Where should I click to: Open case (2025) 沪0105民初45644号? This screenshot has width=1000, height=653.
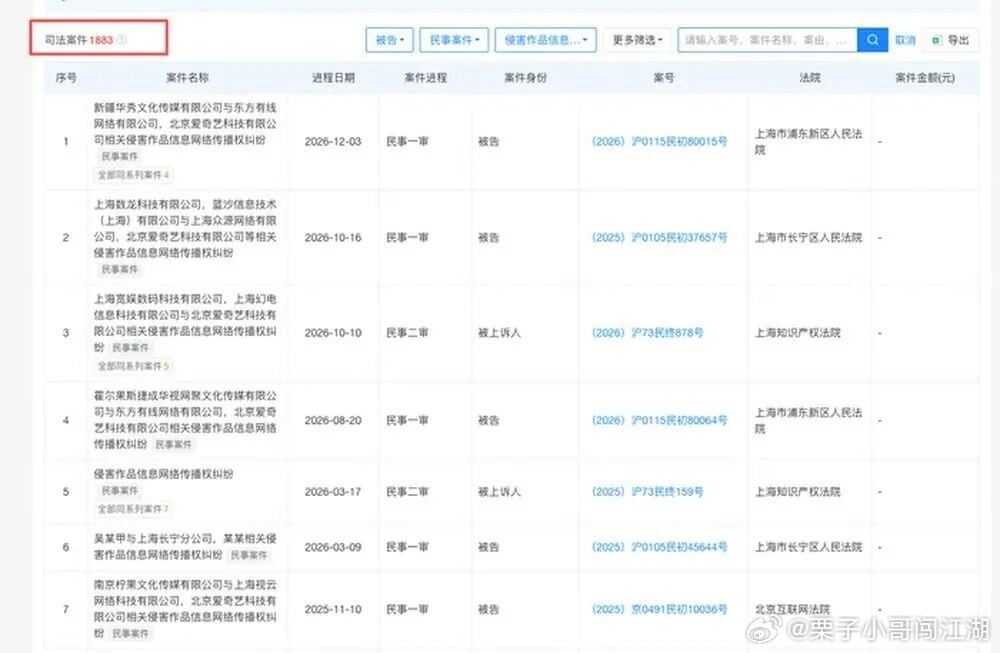pyautogui.click(x=659, y=547)
